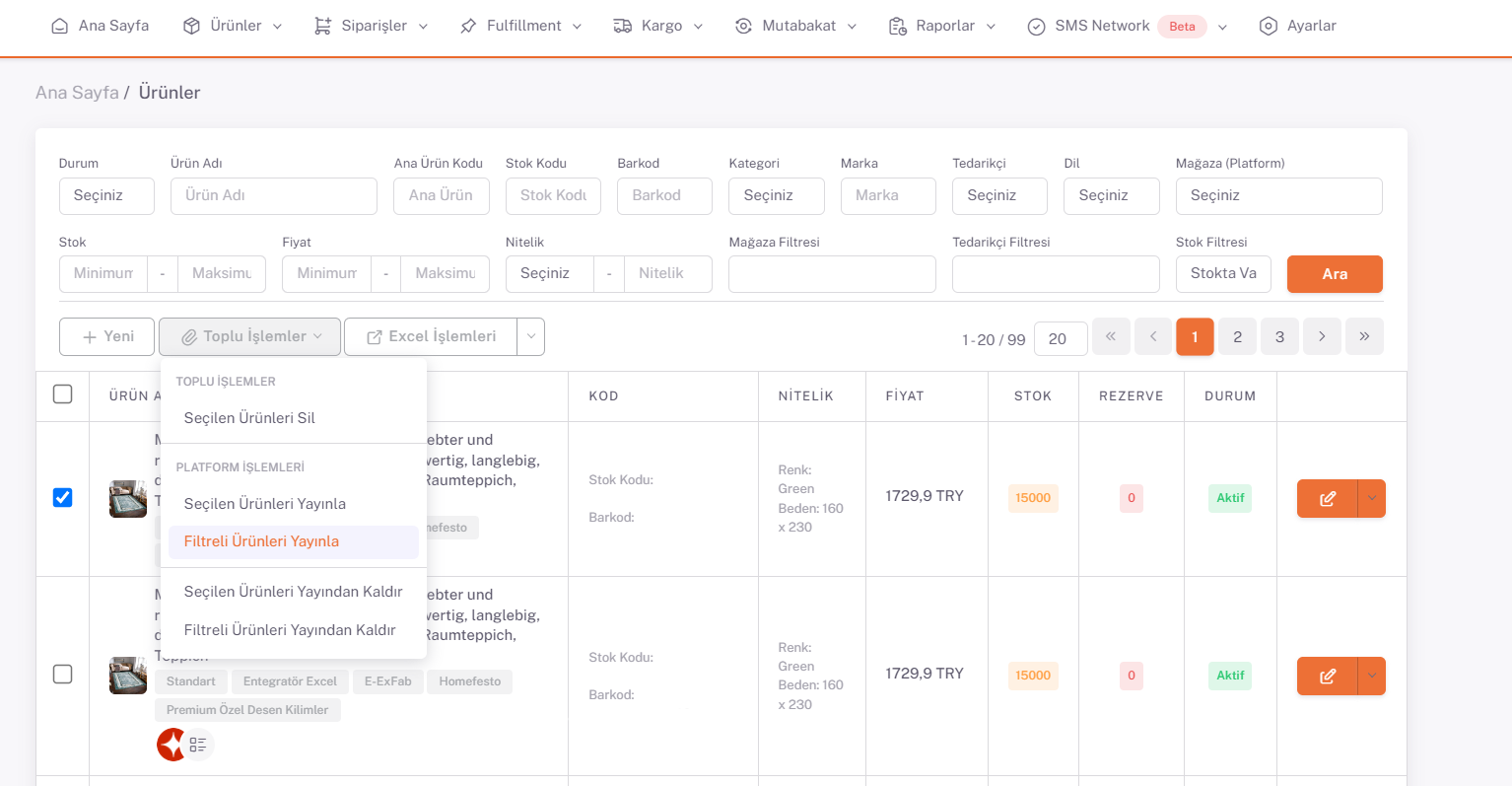Click the Ana Ürün Kodu input field
Image resolution: width=1512 pixels, height=786 pixels.
coord(442,195)
